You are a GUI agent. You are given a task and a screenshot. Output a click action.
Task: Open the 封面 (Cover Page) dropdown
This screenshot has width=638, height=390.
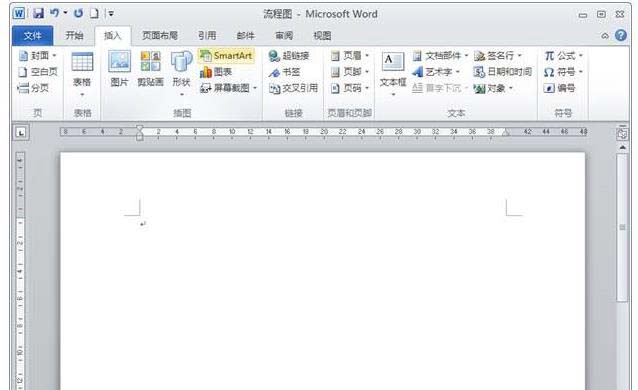click(37, 56)
